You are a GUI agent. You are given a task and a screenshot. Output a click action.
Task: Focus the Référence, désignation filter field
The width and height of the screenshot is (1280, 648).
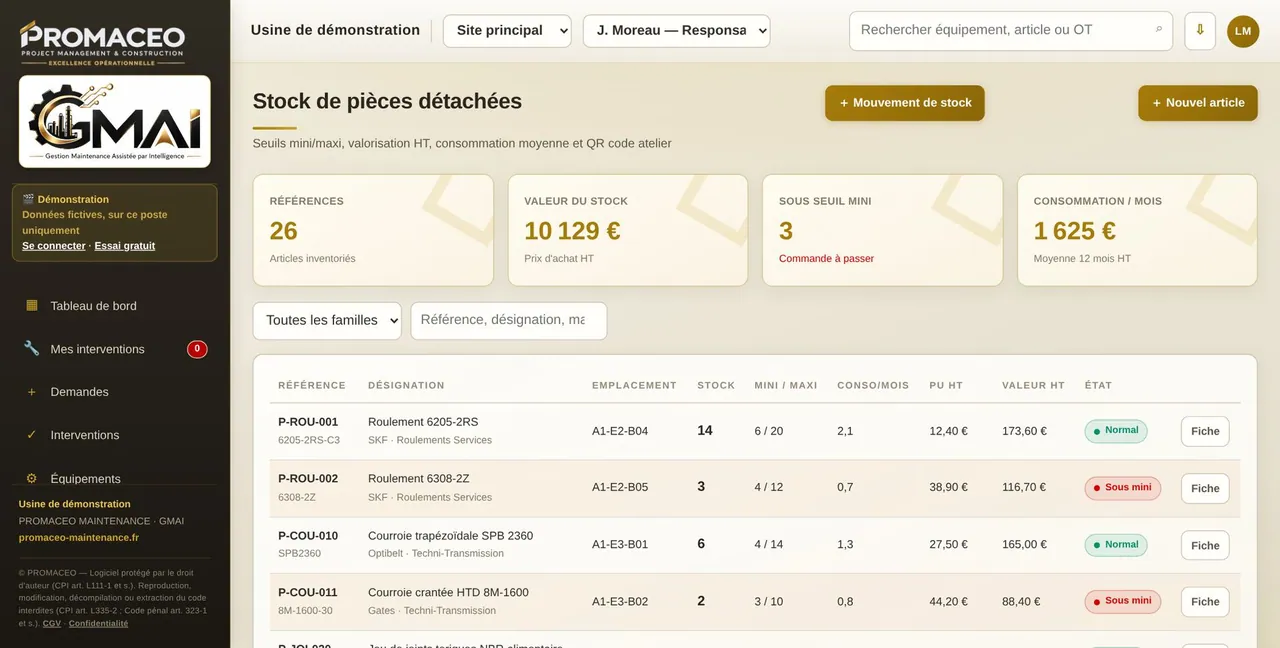click(509, 321)
